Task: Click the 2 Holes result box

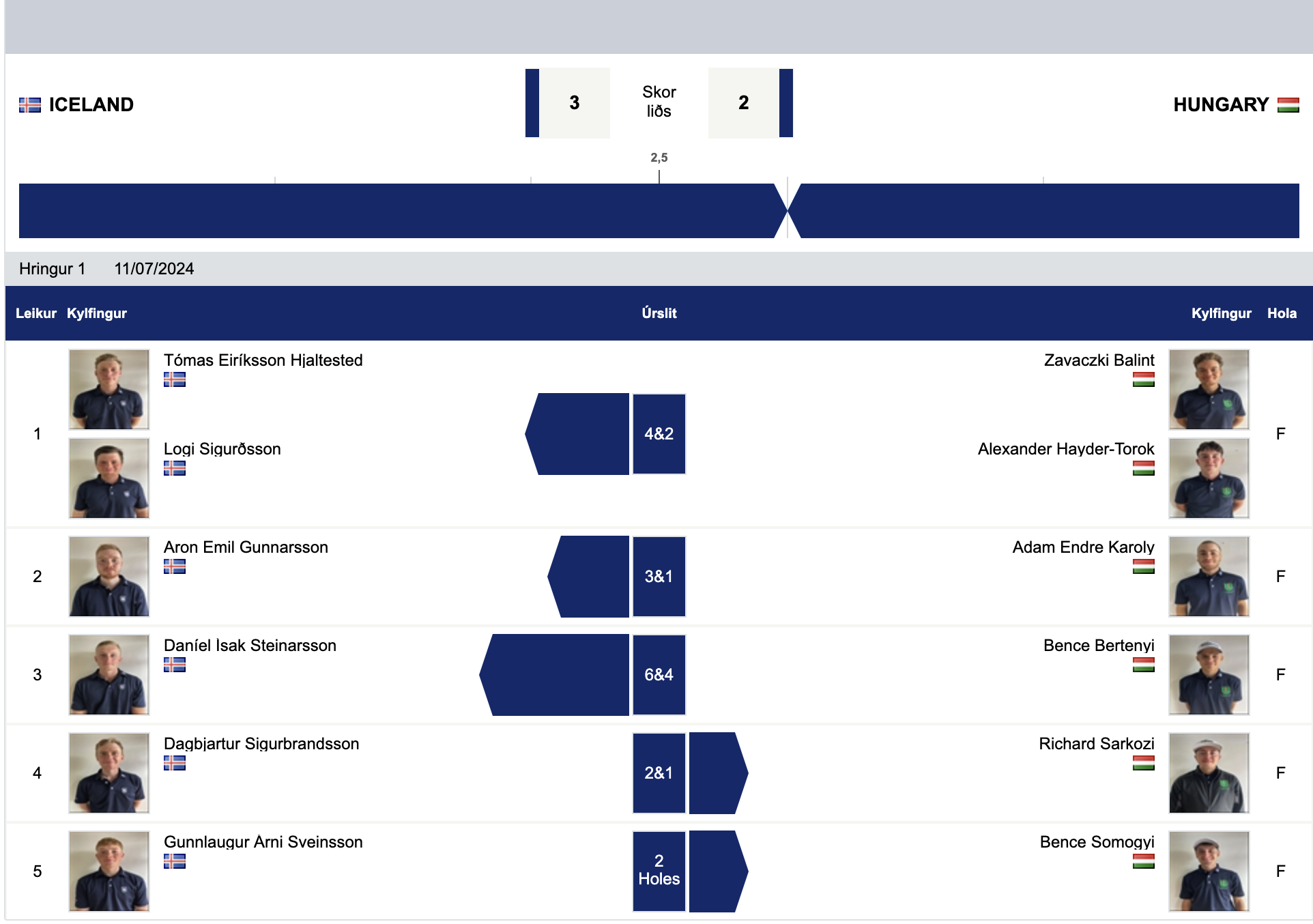Action: pyautogui.click(x=659, y=871)
